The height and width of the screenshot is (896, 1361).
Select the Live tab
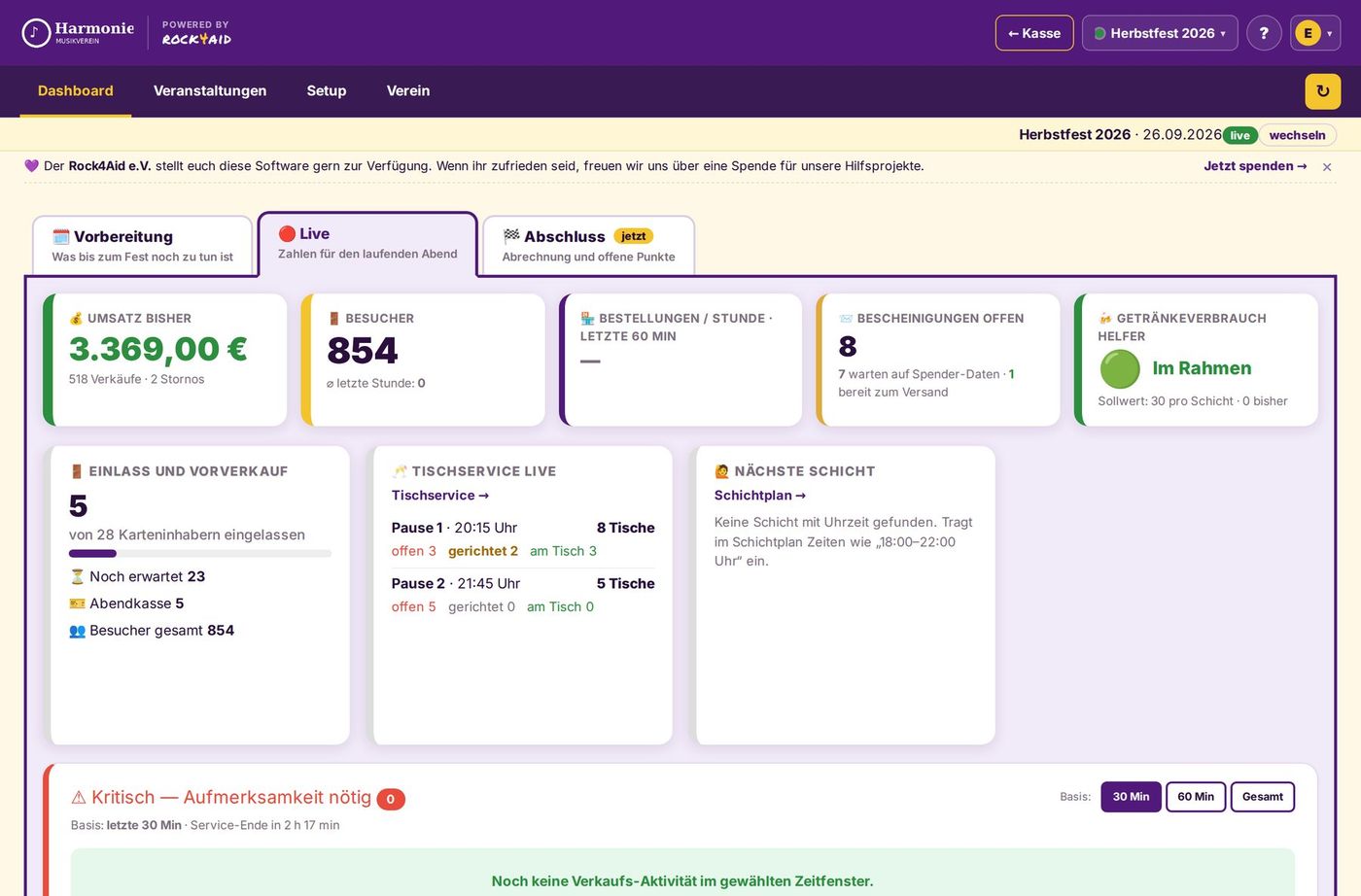(x=367, y=244)
